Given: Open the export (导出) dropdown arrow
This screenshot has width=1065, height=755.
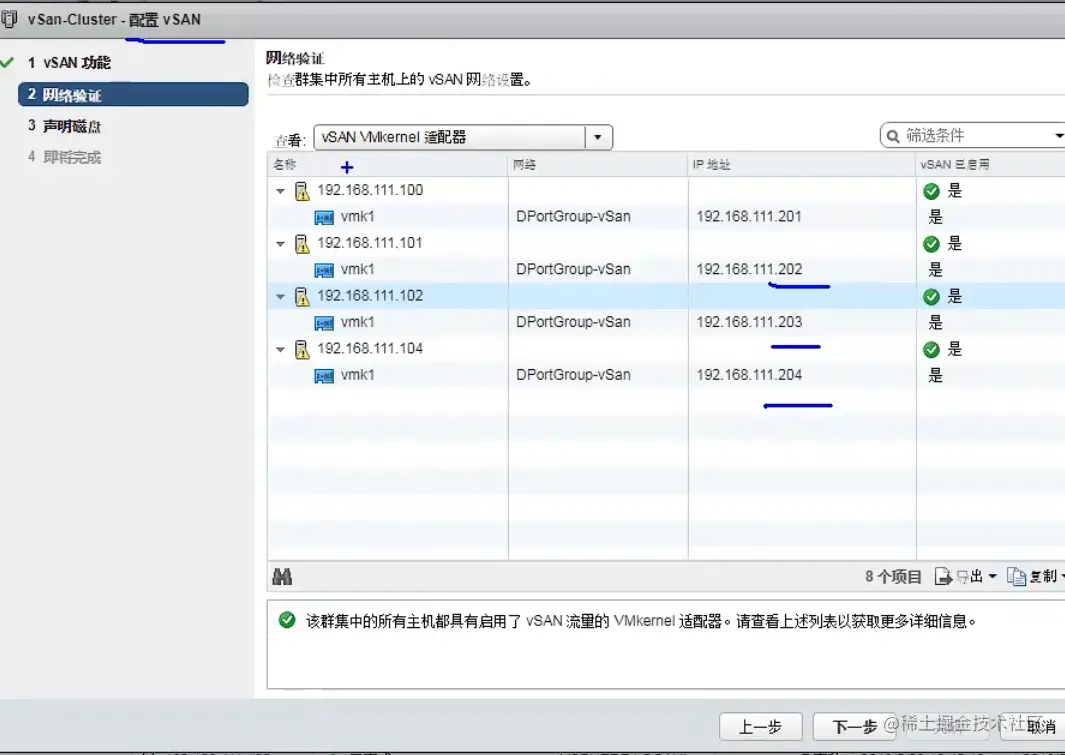Looking at the screenshot, I should tap(992, 576).
